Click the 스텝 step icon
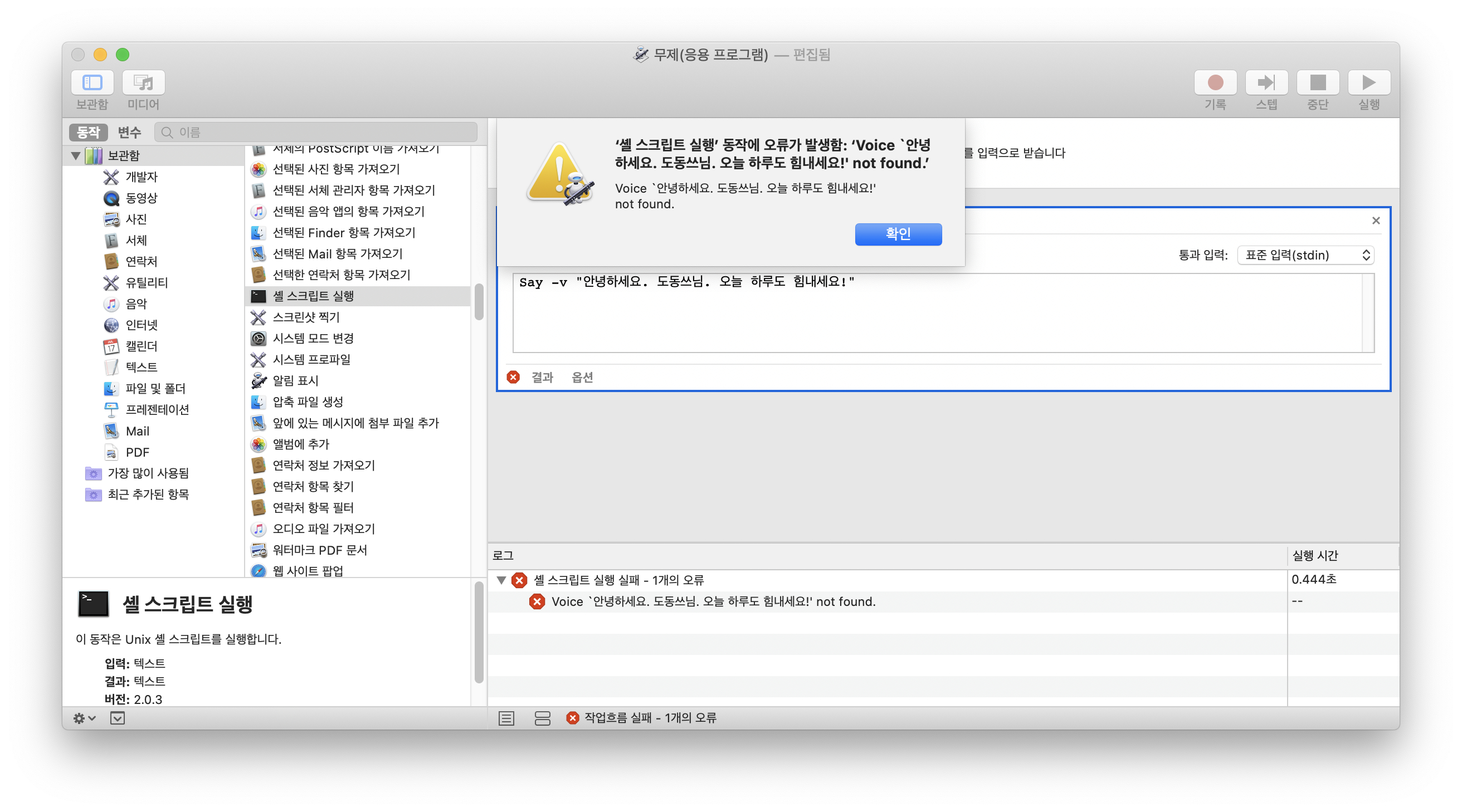Viewport: 1462px width, 812px height. (1266, 83)
